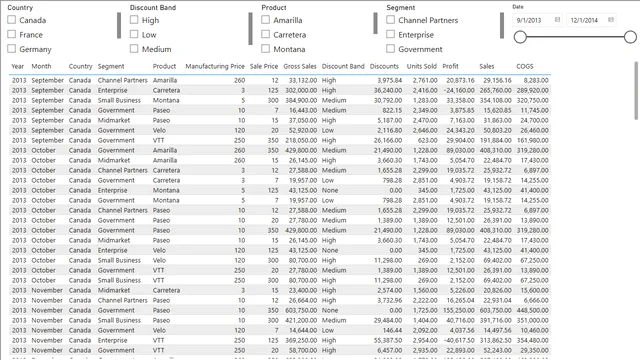Sort by the Gross Sales column header
This screenshot has height=360, width=640.
[x=300, y=66]
